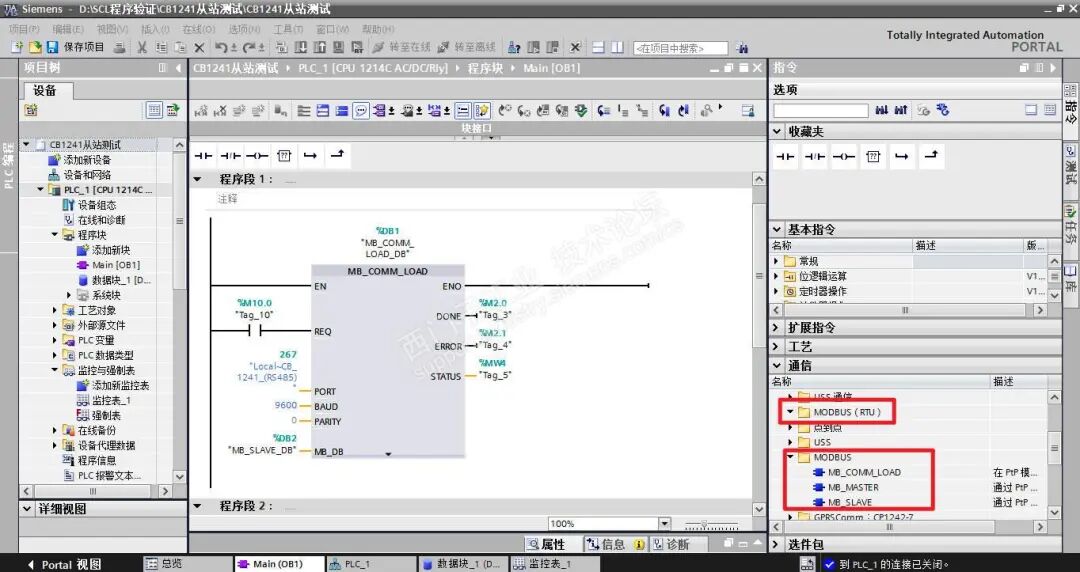Click the redo arrow in main toolbar

point(250,48)
